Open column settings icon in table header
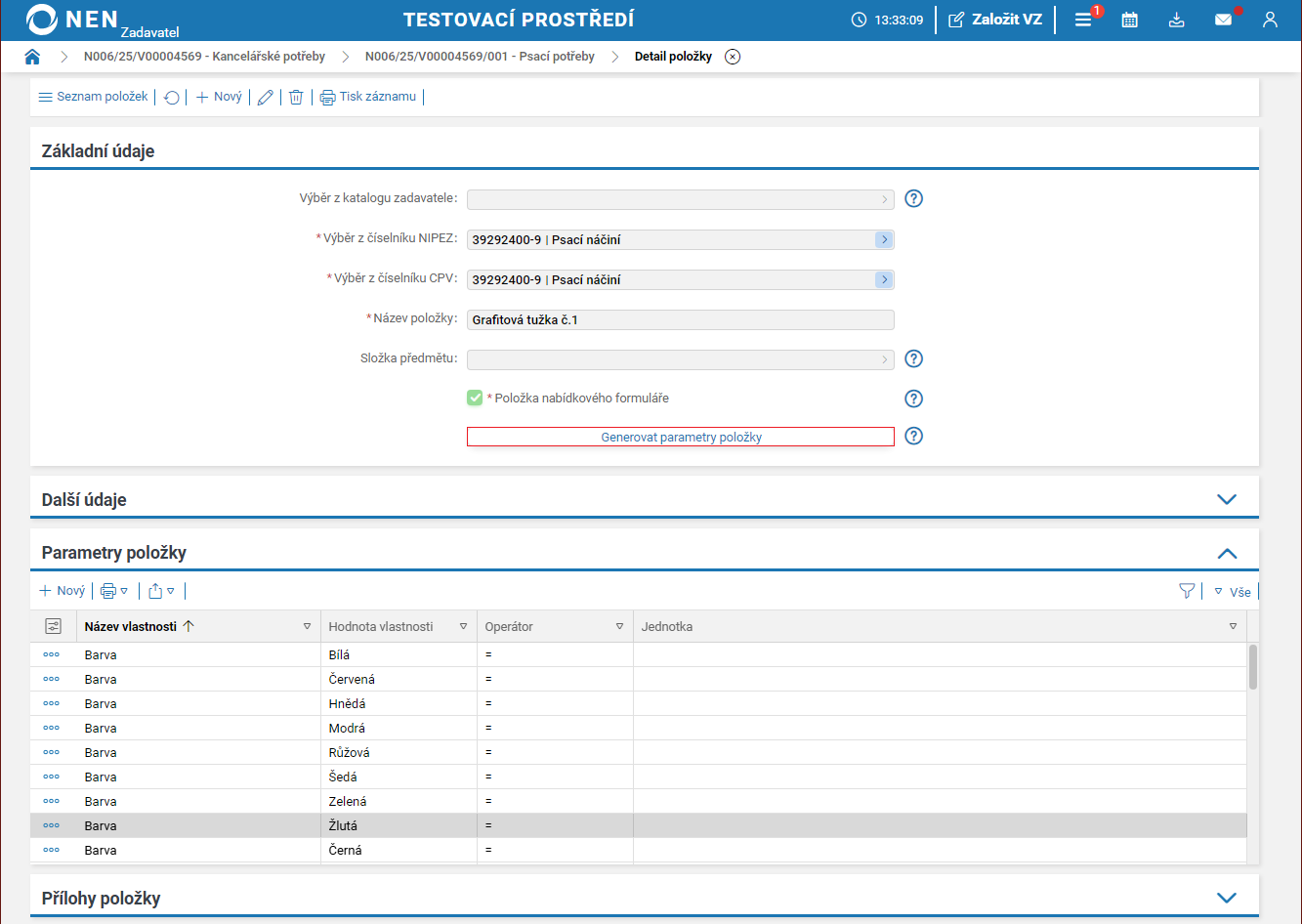 coord(53,626)
